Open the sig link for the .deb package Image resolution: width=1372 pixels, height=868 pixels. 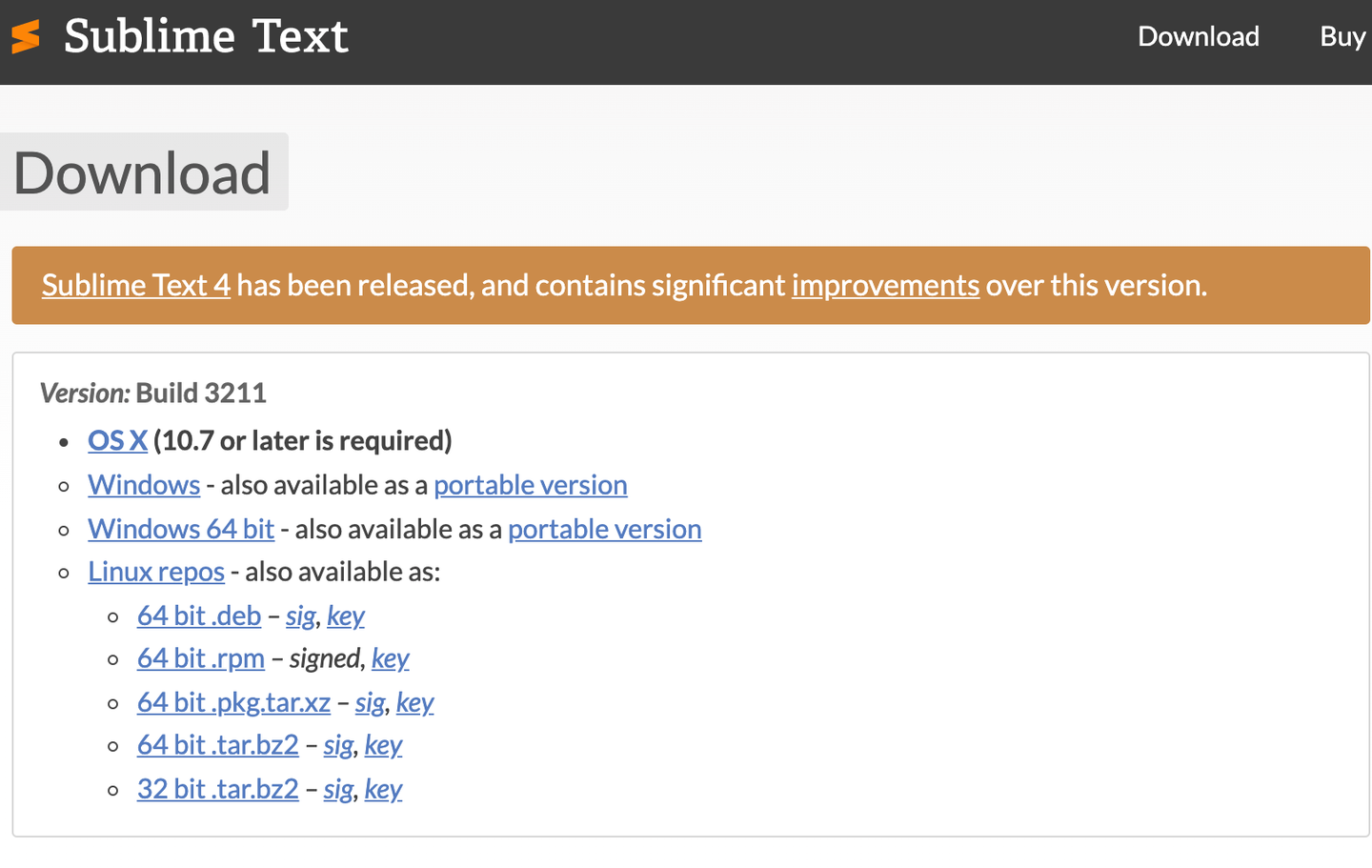(x=300, y=616)
